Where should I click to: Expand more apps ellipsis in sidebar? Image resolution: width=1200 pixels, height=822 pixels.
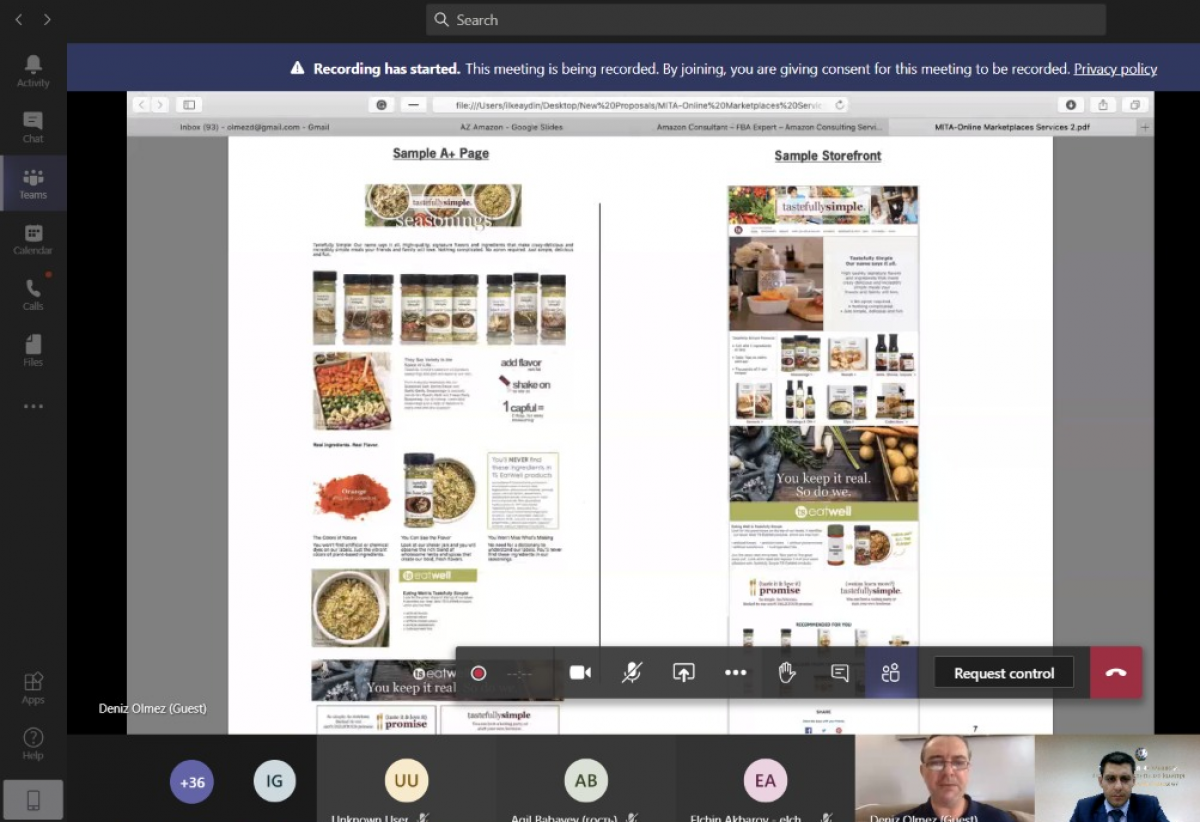[33, 407]
